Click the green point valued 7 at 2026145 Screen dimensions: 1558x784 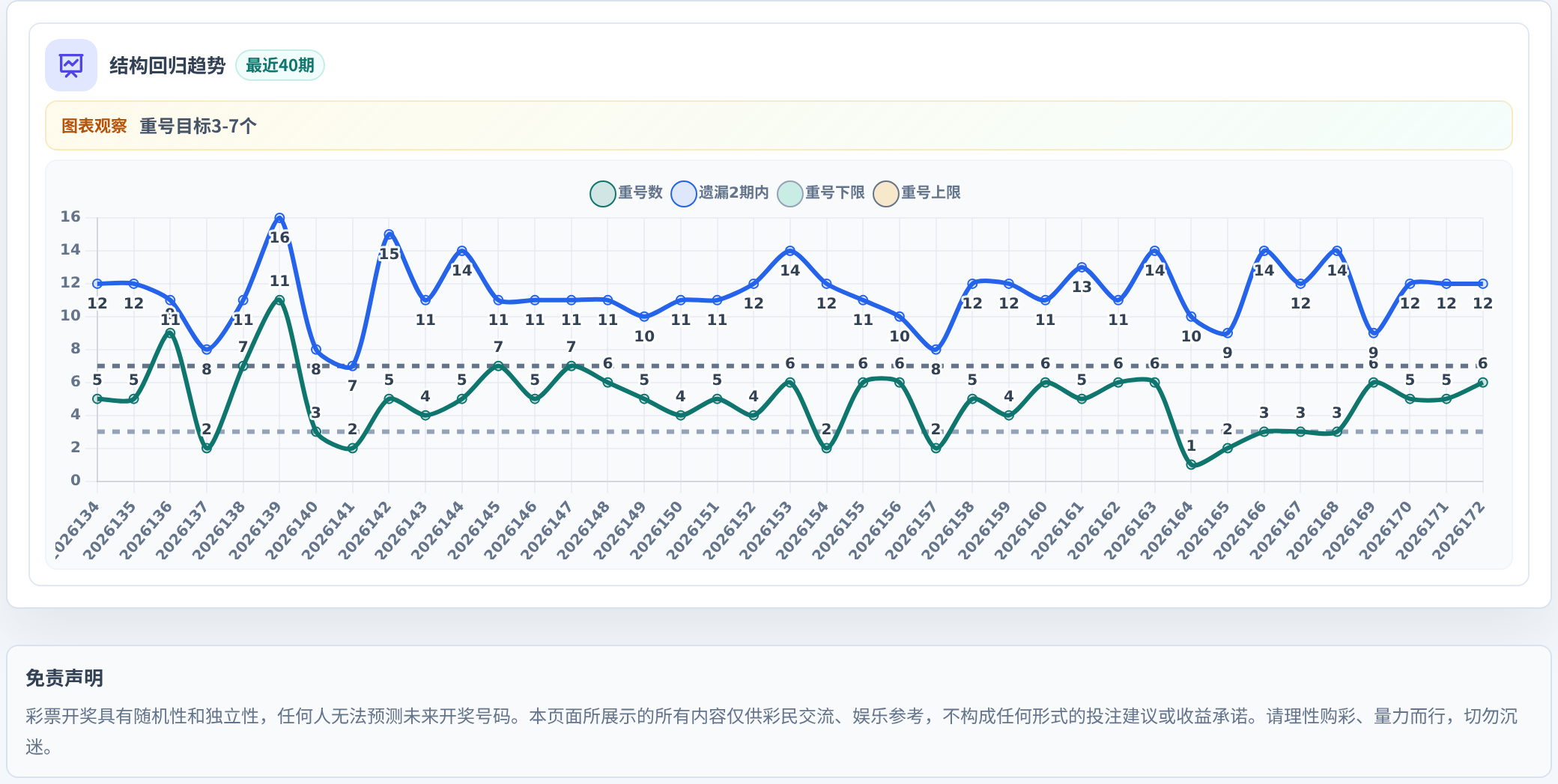click(x=498, y=366)
